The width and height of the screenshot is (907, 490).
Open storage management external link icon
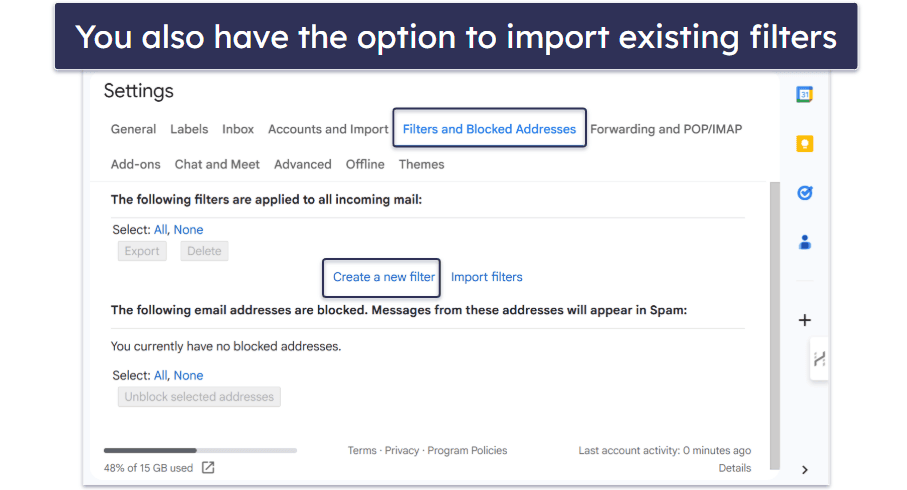click(208, 467)
